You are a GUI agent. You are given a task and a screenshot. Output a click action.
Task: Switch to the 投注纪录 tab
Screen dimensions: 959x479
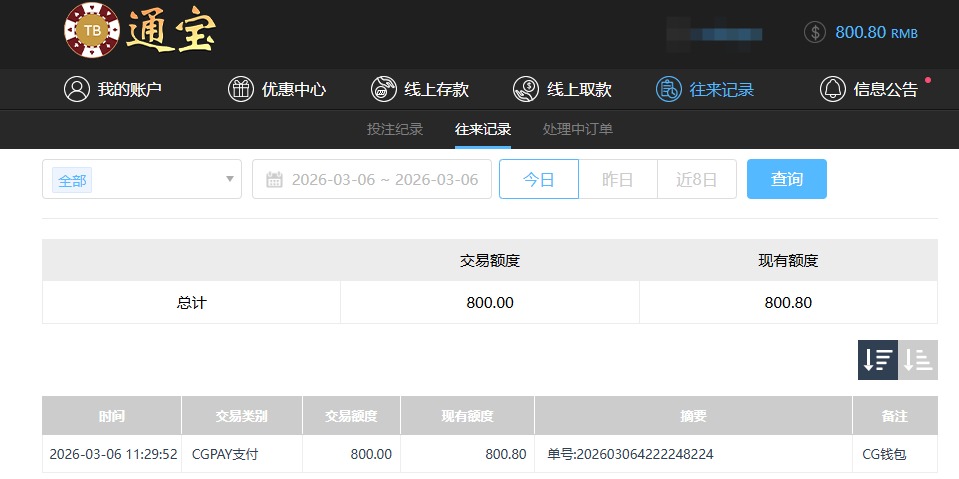pos(395,129)
